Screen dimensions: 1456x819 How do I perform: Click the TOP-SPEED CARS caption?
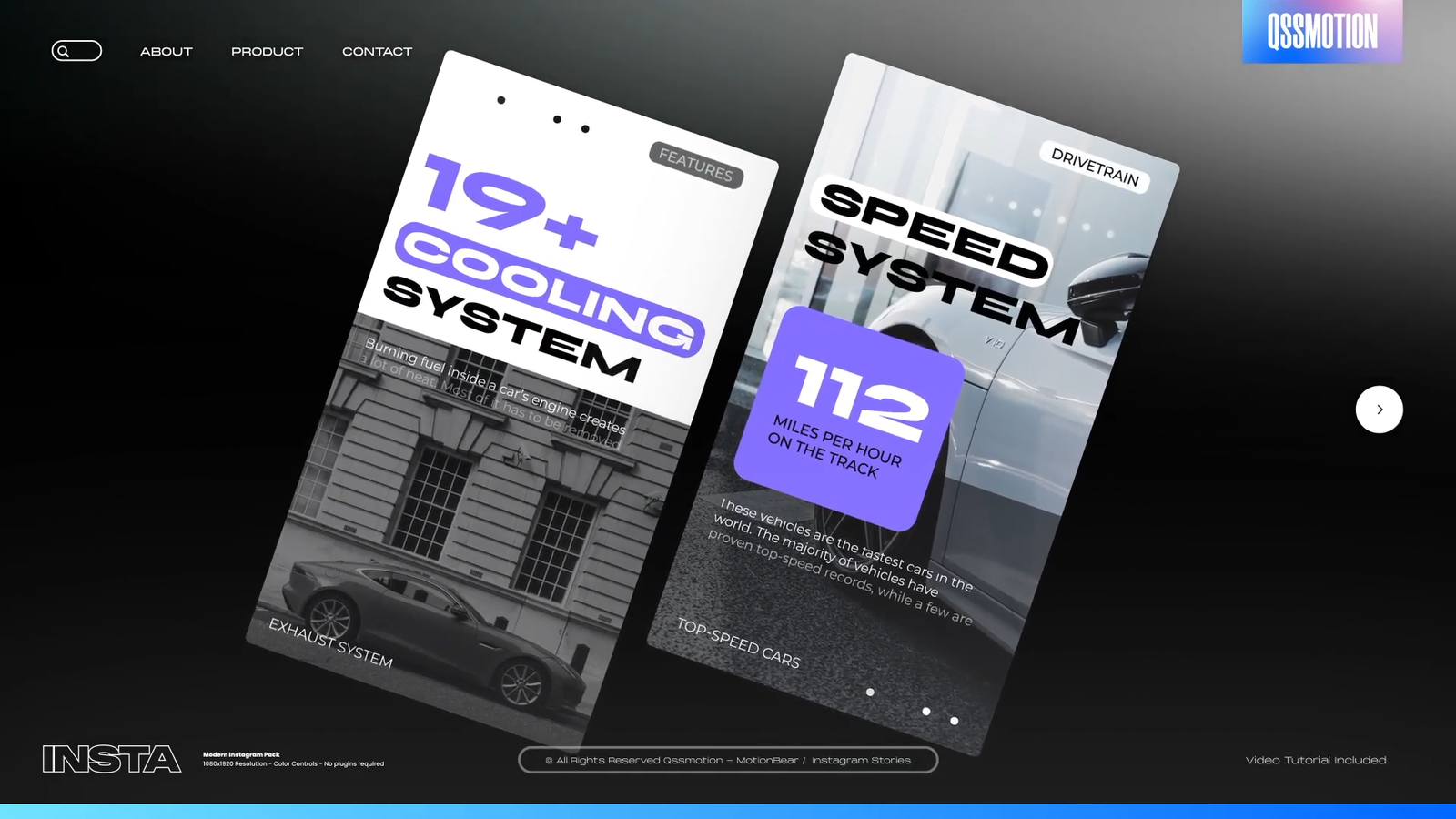(x=738, y=643)
